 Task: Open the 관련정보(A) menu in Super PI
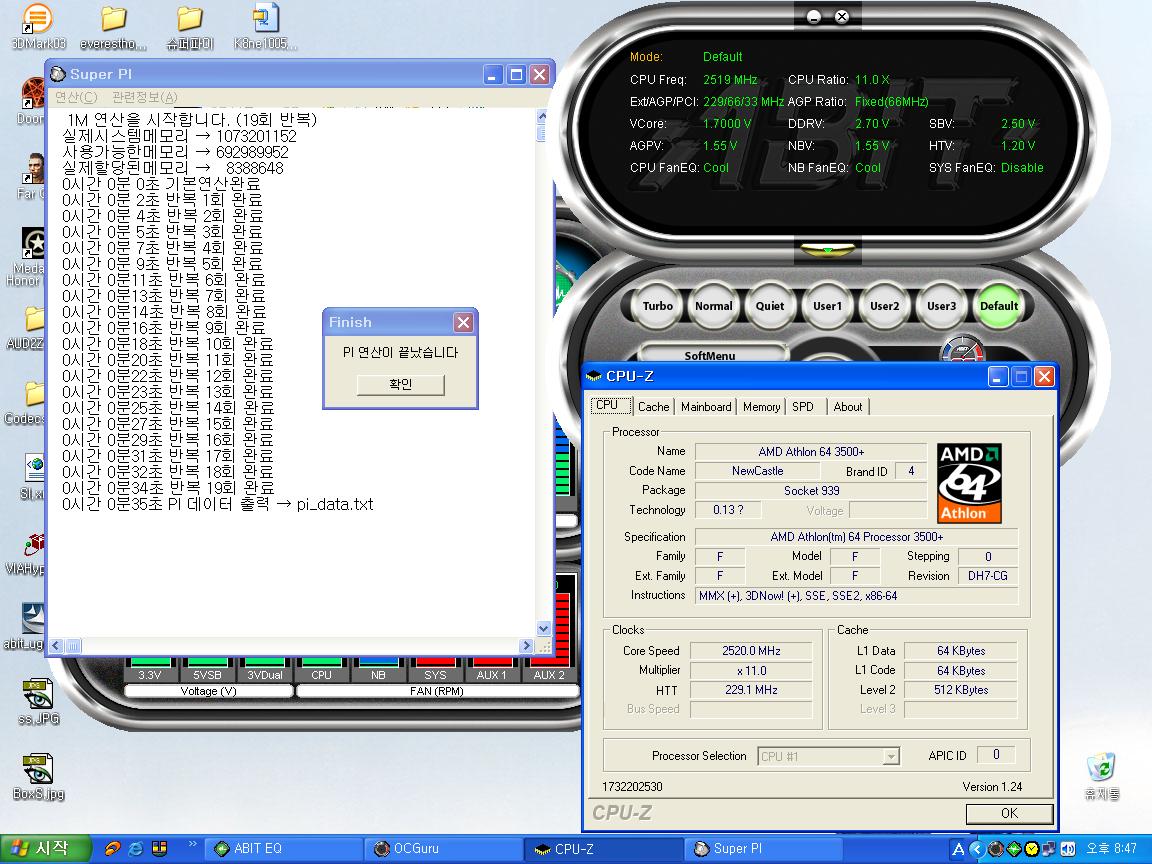(x=145, y=97)
